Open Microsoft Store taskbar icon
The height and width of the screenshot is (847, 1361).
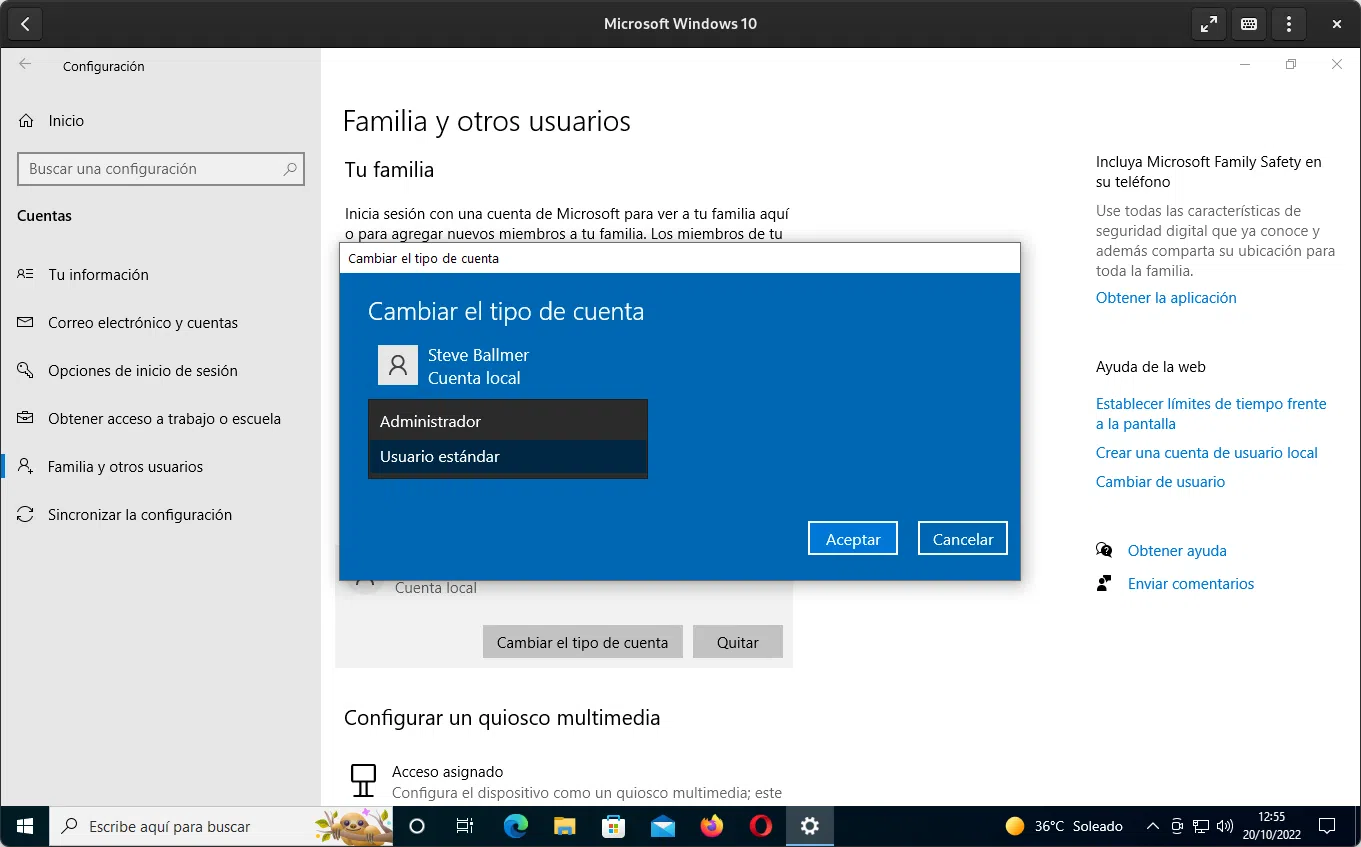click(x=613, y=826)
